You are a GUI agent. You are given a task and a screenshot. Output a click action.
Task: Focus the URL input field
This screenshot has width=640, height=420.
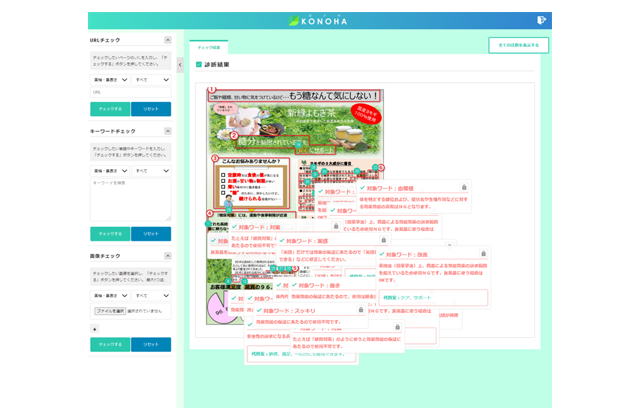131,92
